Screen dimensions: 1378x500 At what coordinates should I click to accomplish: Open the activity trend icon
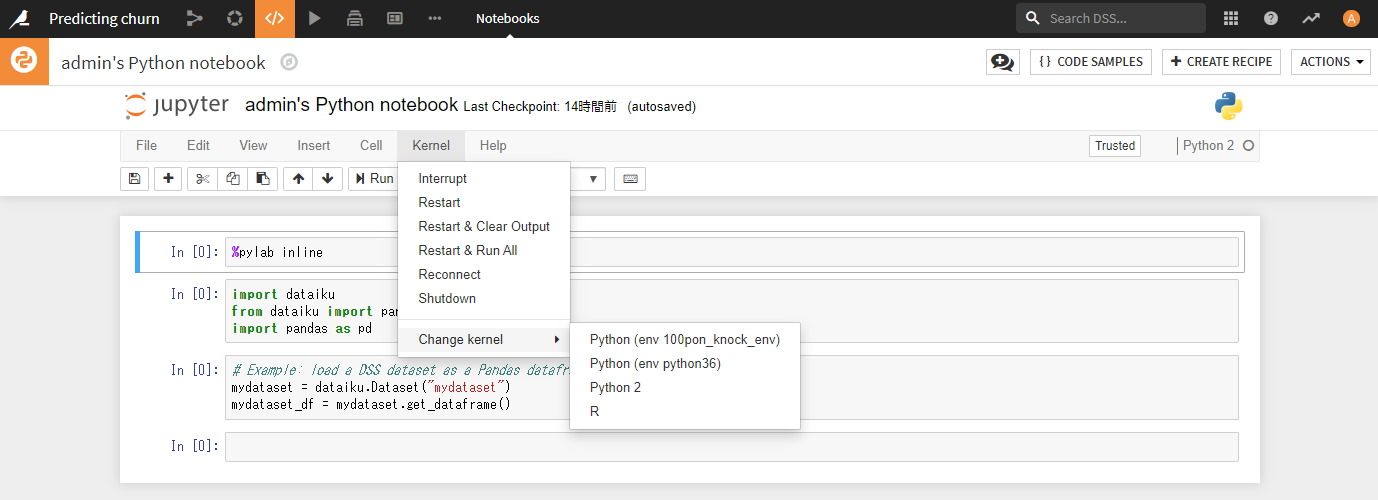1311,18
